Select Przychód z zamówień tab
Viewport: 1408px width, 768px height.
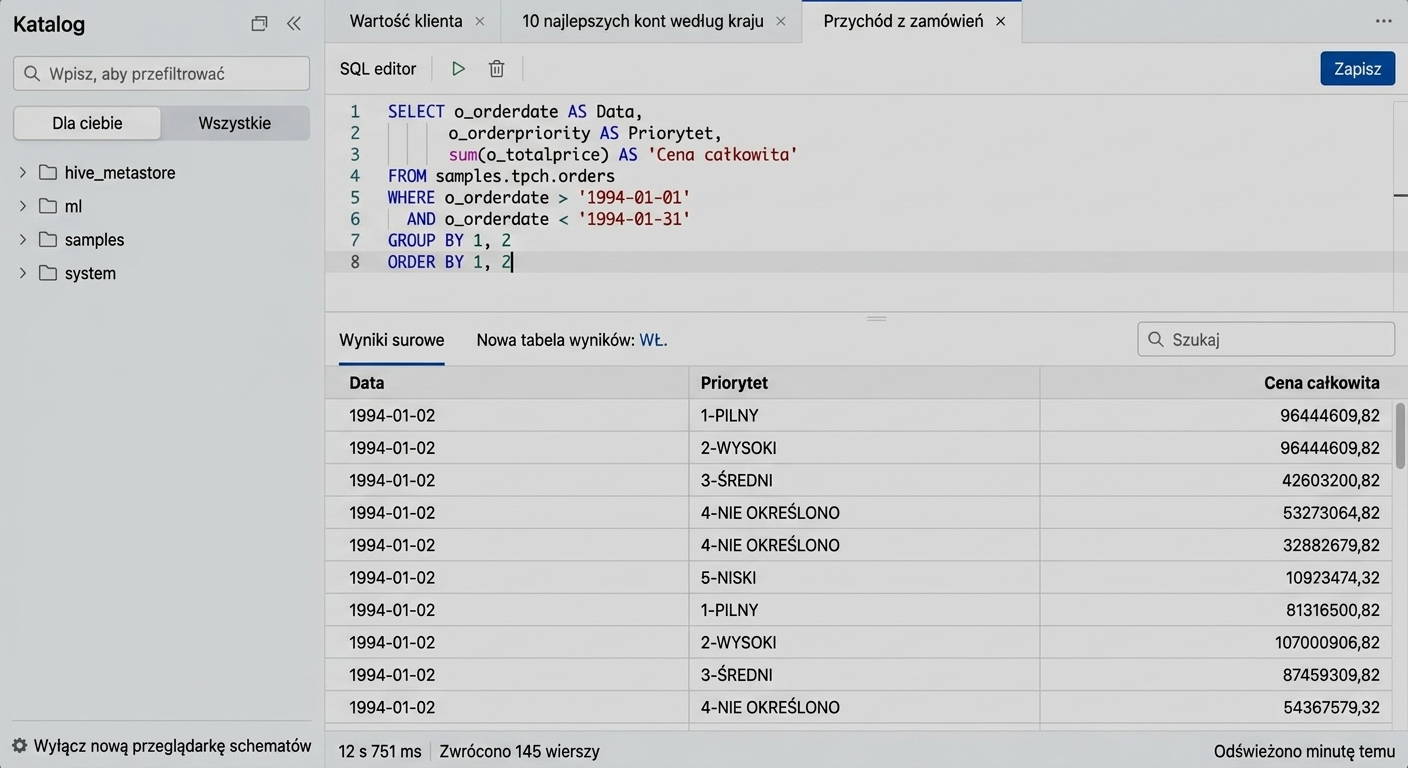pos(903,21)
